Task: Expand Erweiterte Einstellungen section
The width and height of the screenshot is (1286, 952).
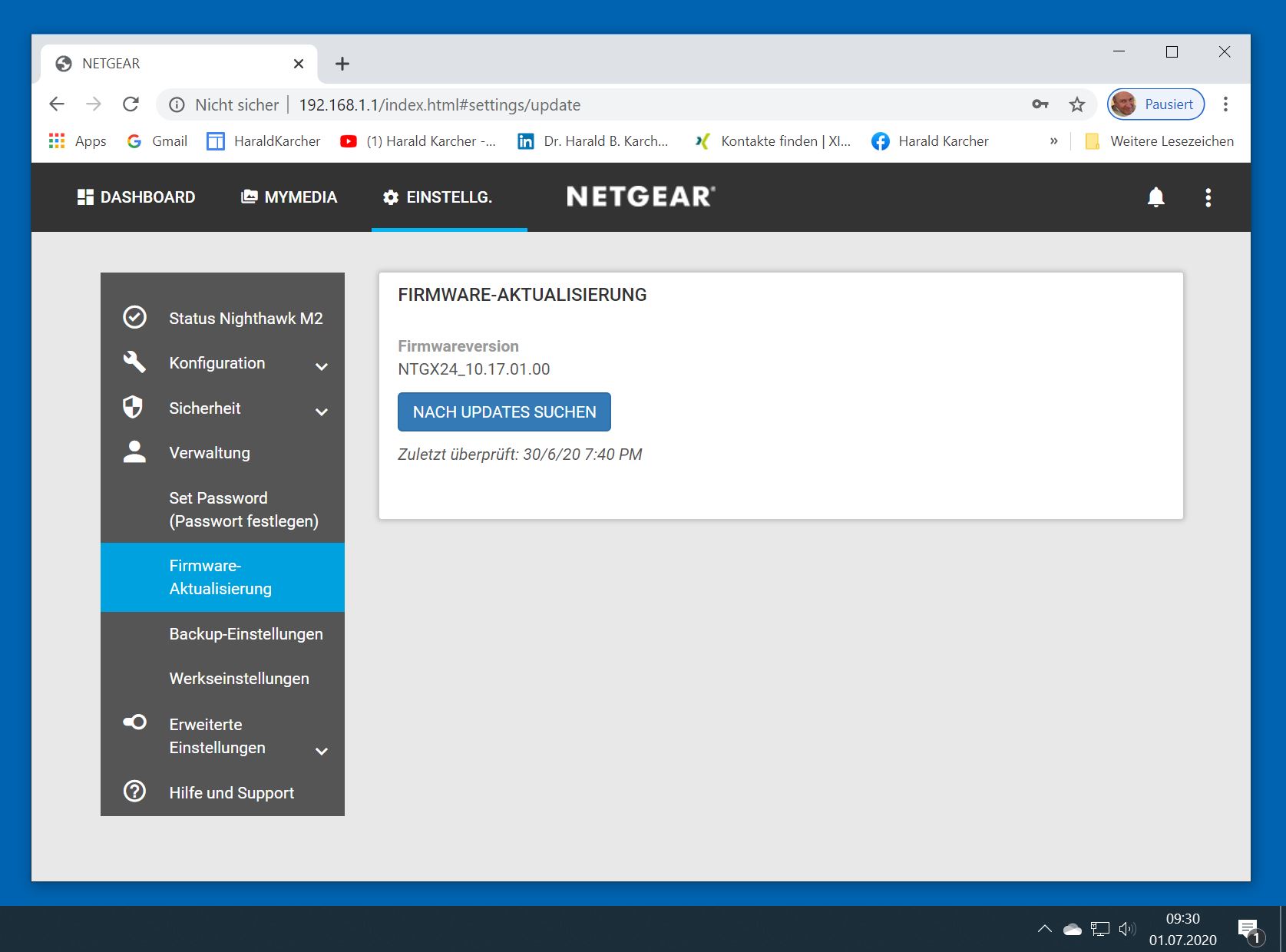Action: 322,751
